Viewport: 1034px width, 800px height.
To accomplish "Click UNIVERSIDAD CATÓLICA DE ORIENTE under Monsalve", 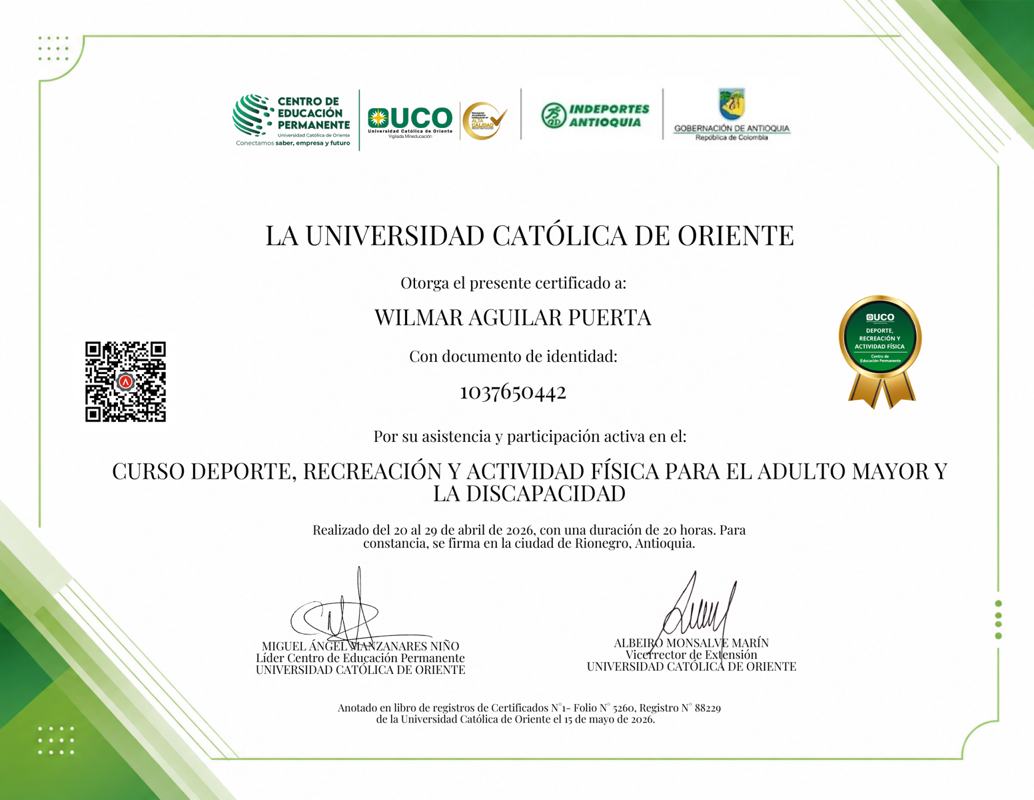I will tap(691, 667).
